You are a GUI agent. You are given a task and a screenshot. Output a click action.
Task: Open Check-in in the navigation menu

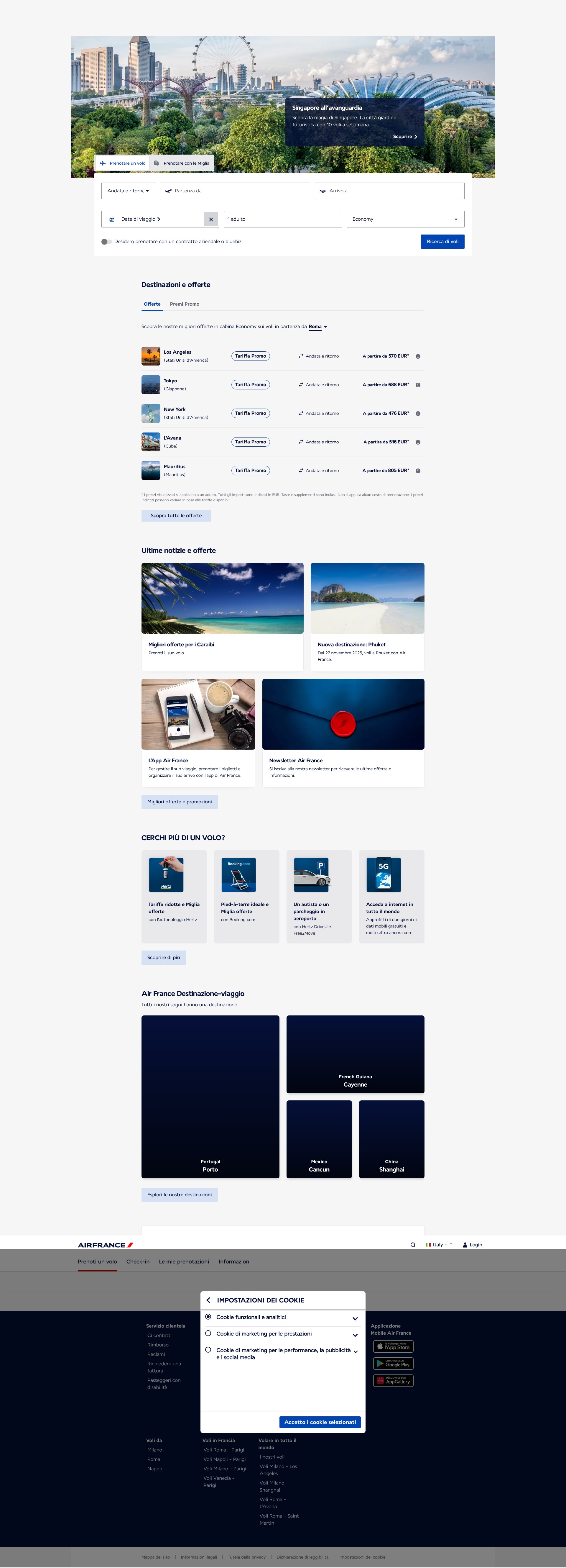(x=138, y=1262)
